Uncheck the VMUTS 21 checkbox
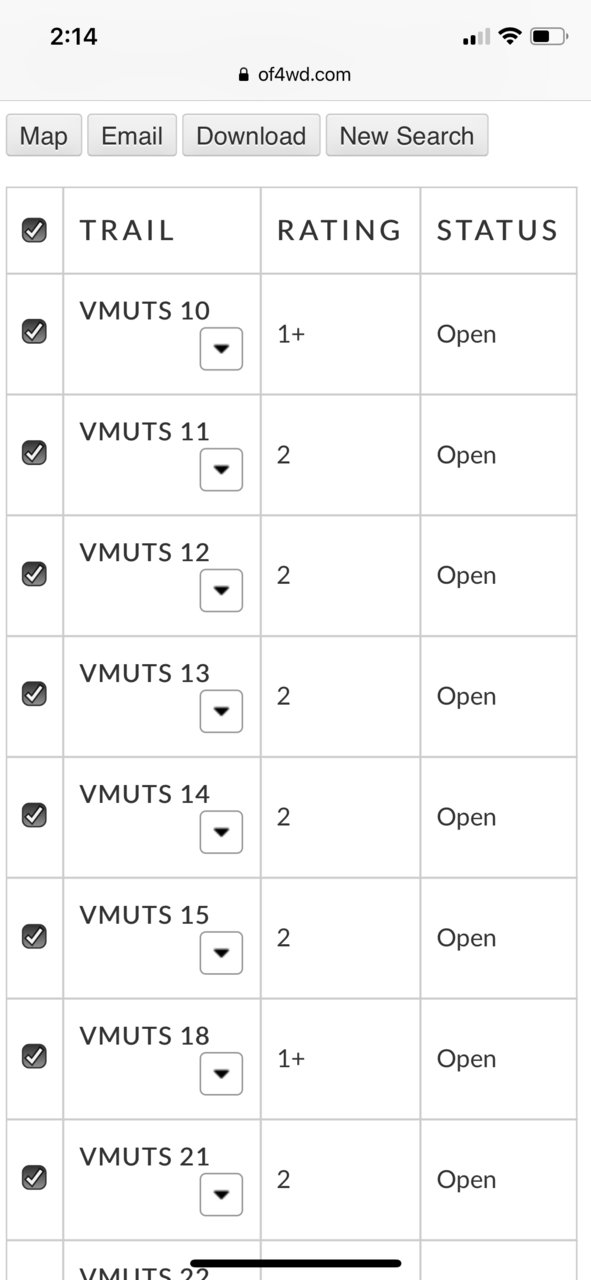This screenshot has height=1280, width=591. pyautogui.click(x=34, y=1177)
